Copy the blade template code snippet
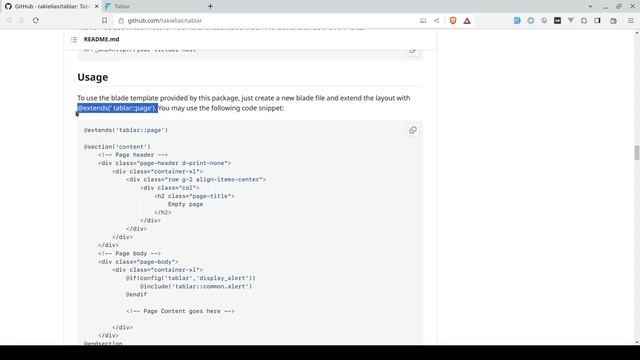 click(413, 130)
